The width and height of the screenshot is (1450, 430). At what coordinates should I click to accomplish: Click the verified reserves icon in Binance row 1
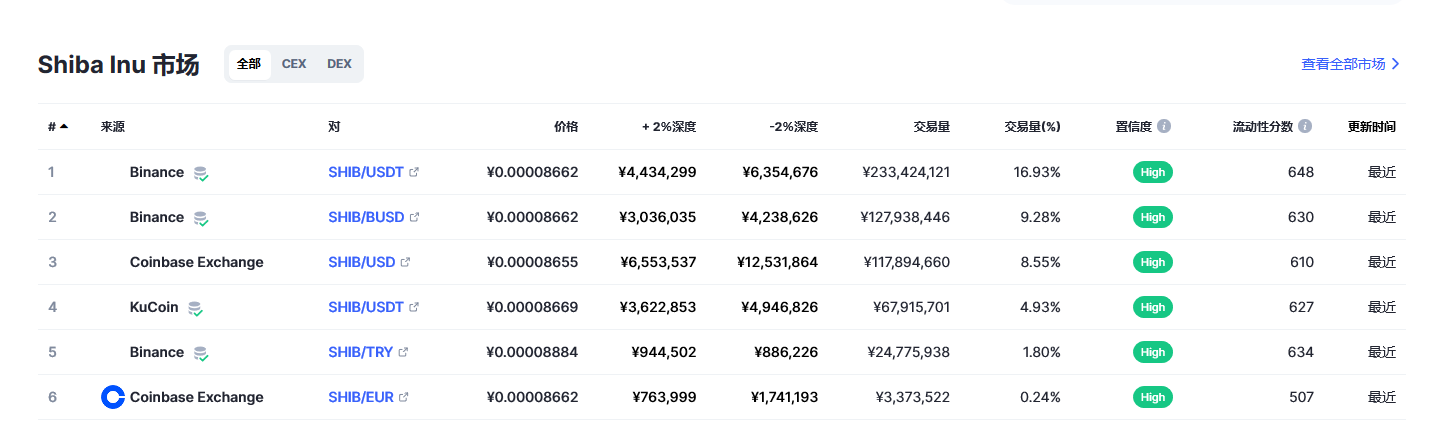(201, 173)
